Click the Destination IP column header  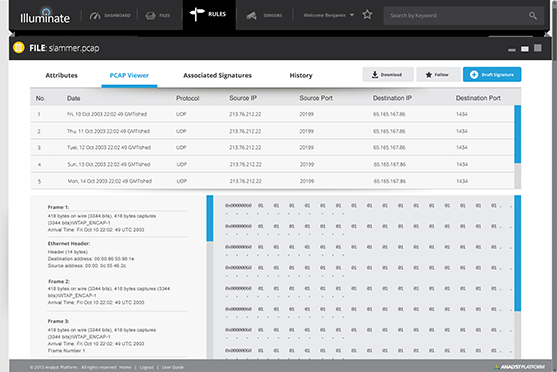tap(392, 98)
